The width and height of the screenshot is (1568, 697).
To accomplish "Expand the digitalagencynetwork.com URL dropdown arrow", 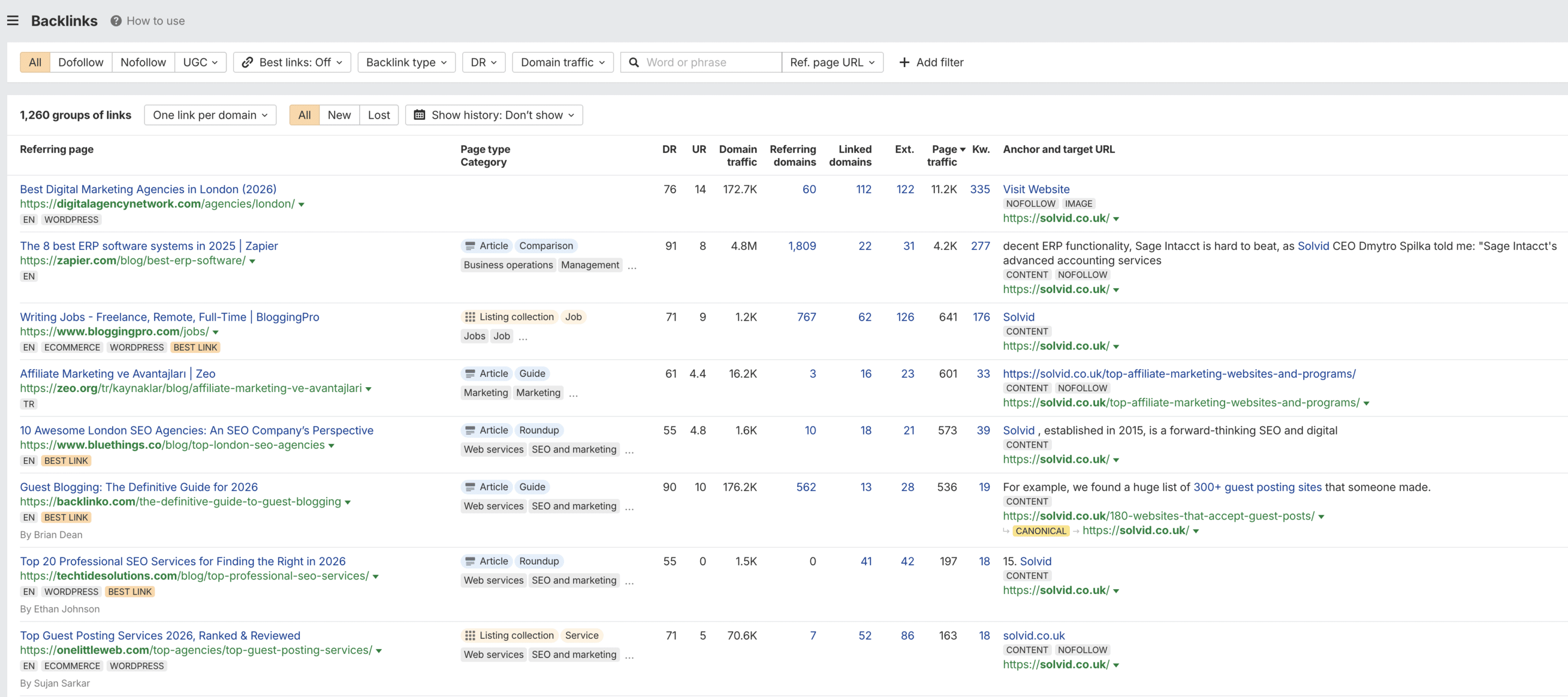I will pos(301,205).
